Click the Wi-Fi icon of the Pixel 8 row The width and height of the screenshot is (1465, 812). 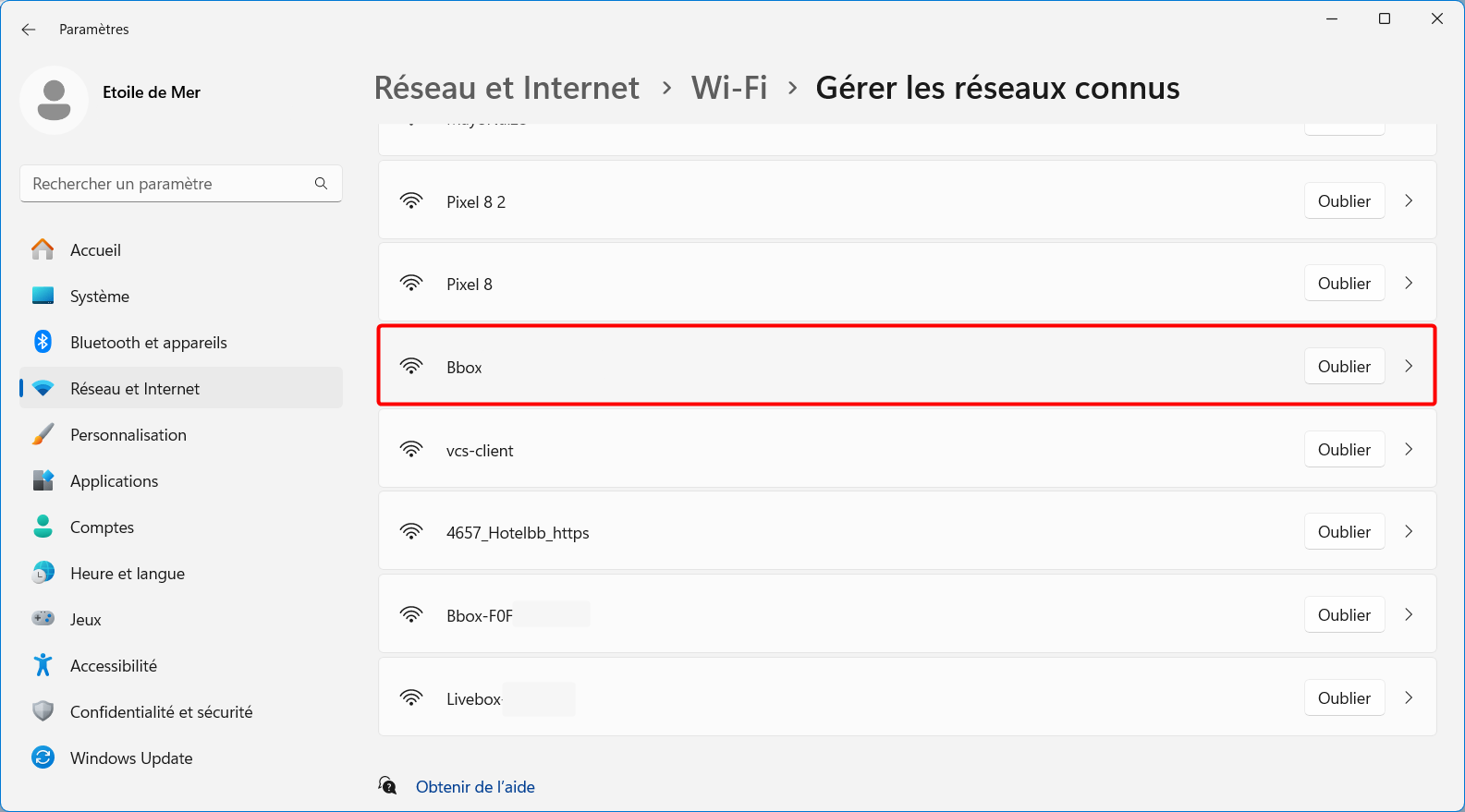pyautogui.click(x=411, y=284)
